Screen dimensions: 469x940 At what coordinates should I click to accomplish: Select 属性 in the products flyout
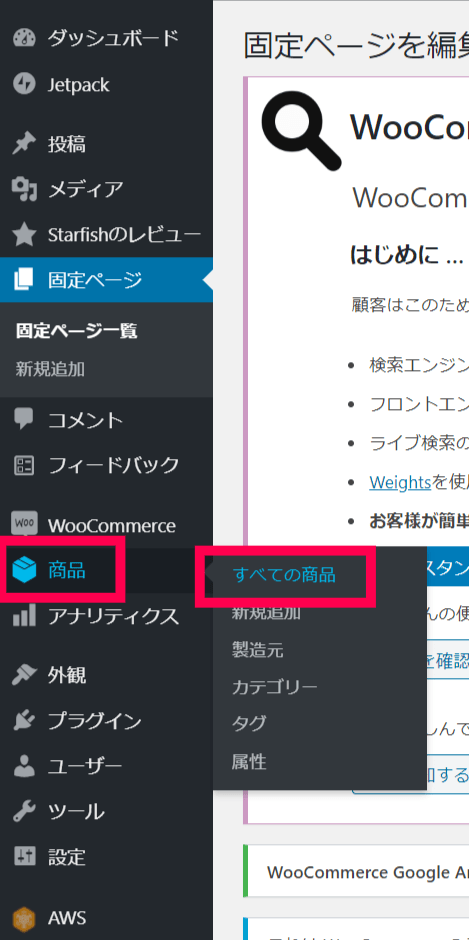pos(249,762)
